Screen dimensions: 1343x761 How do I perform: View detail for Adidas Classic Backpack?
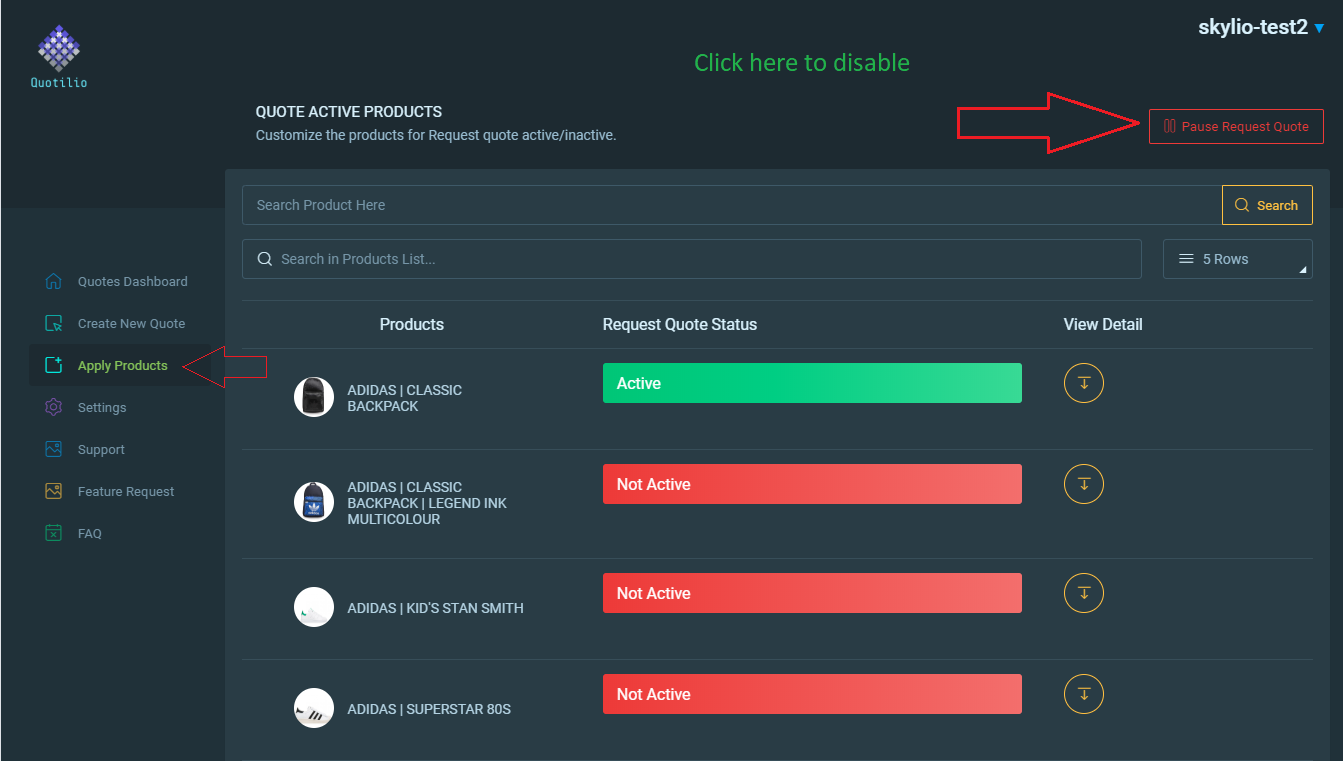1083,383
